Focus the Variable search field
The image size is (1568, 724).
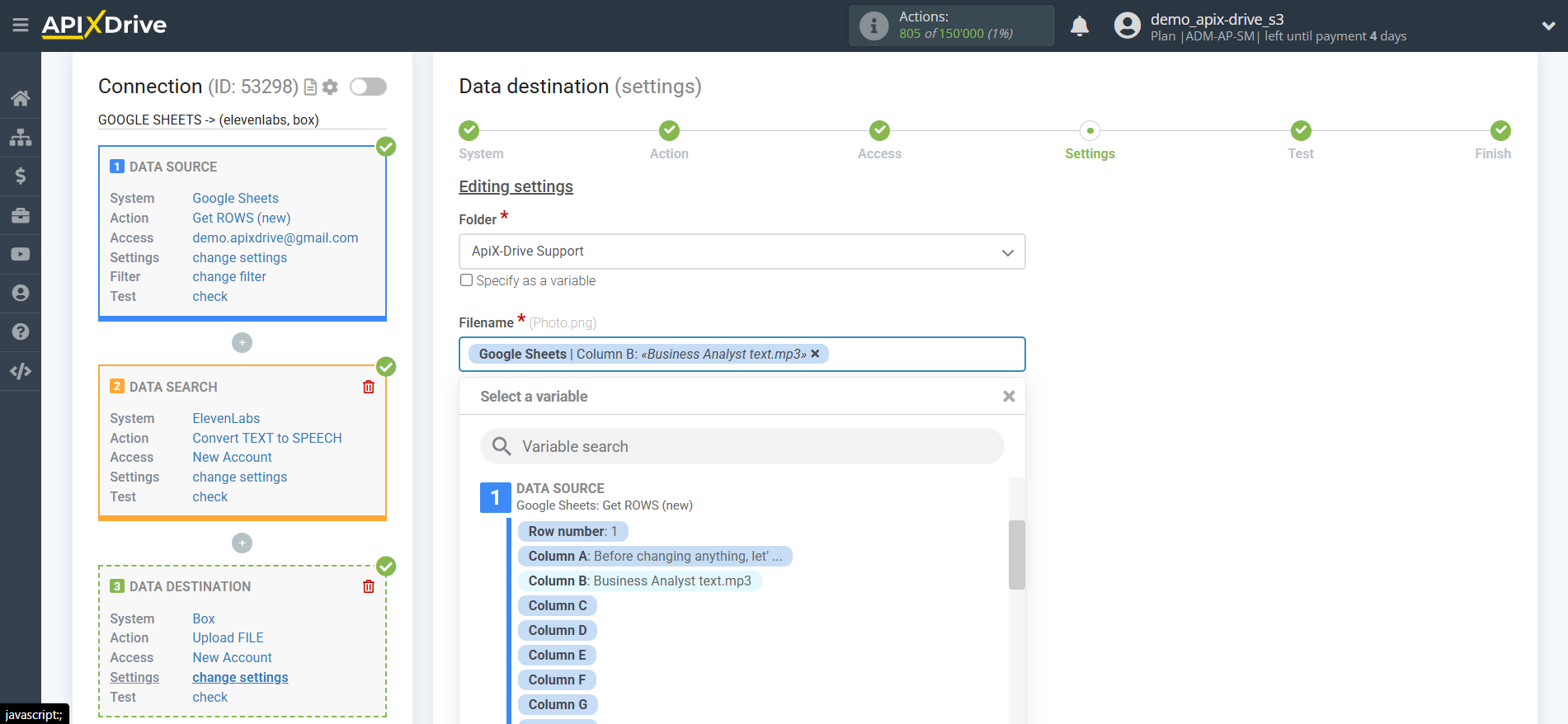742,446
